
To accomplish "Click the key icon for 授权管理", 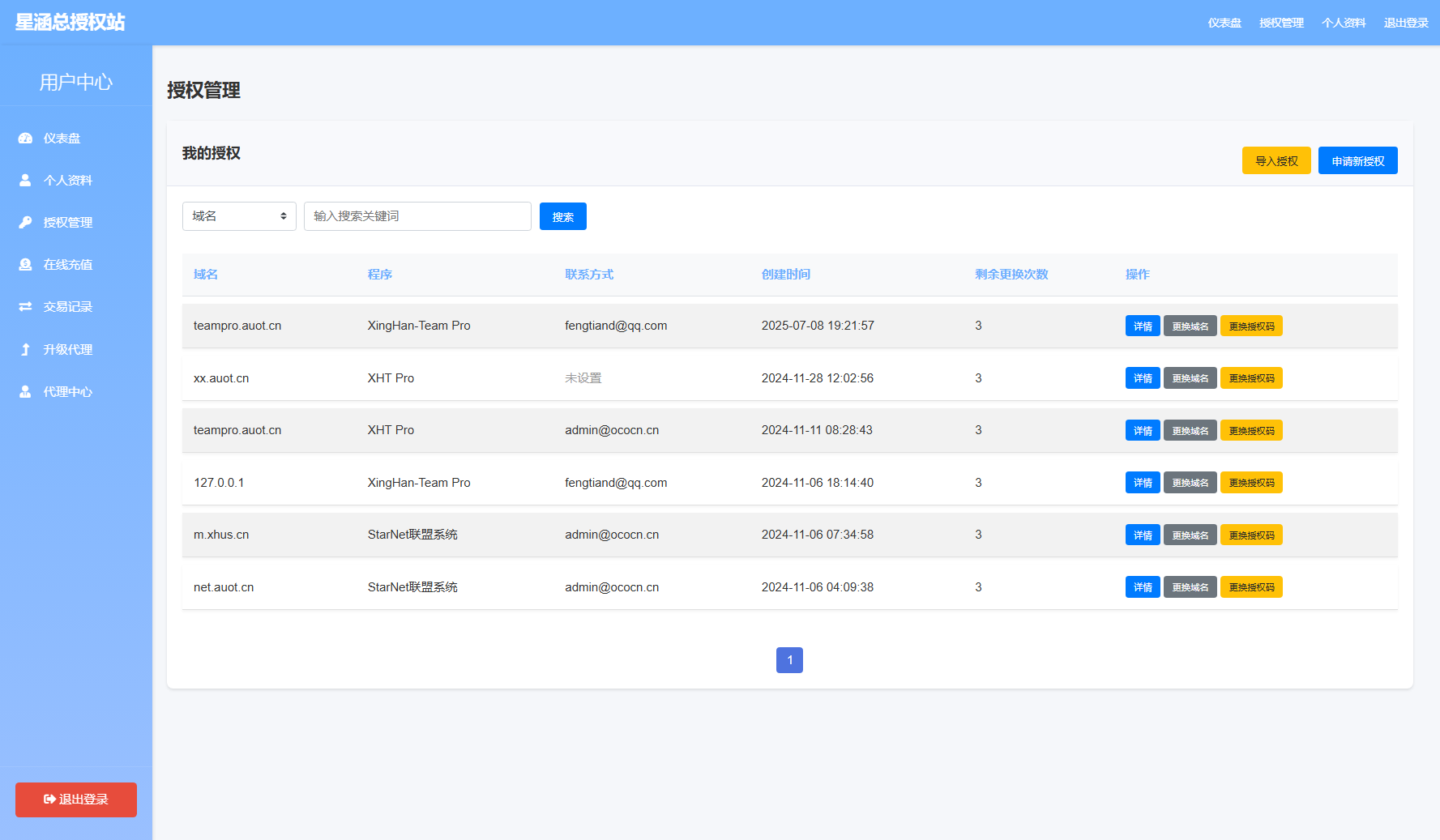I will (25, 223).
